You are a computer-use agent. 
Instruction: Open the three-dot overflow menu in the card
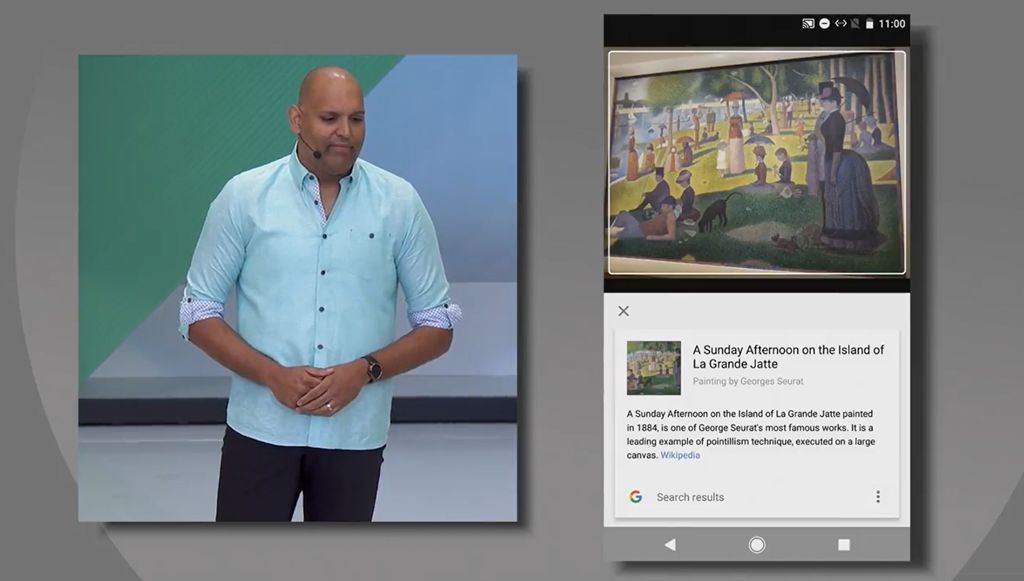pos(878,497)
